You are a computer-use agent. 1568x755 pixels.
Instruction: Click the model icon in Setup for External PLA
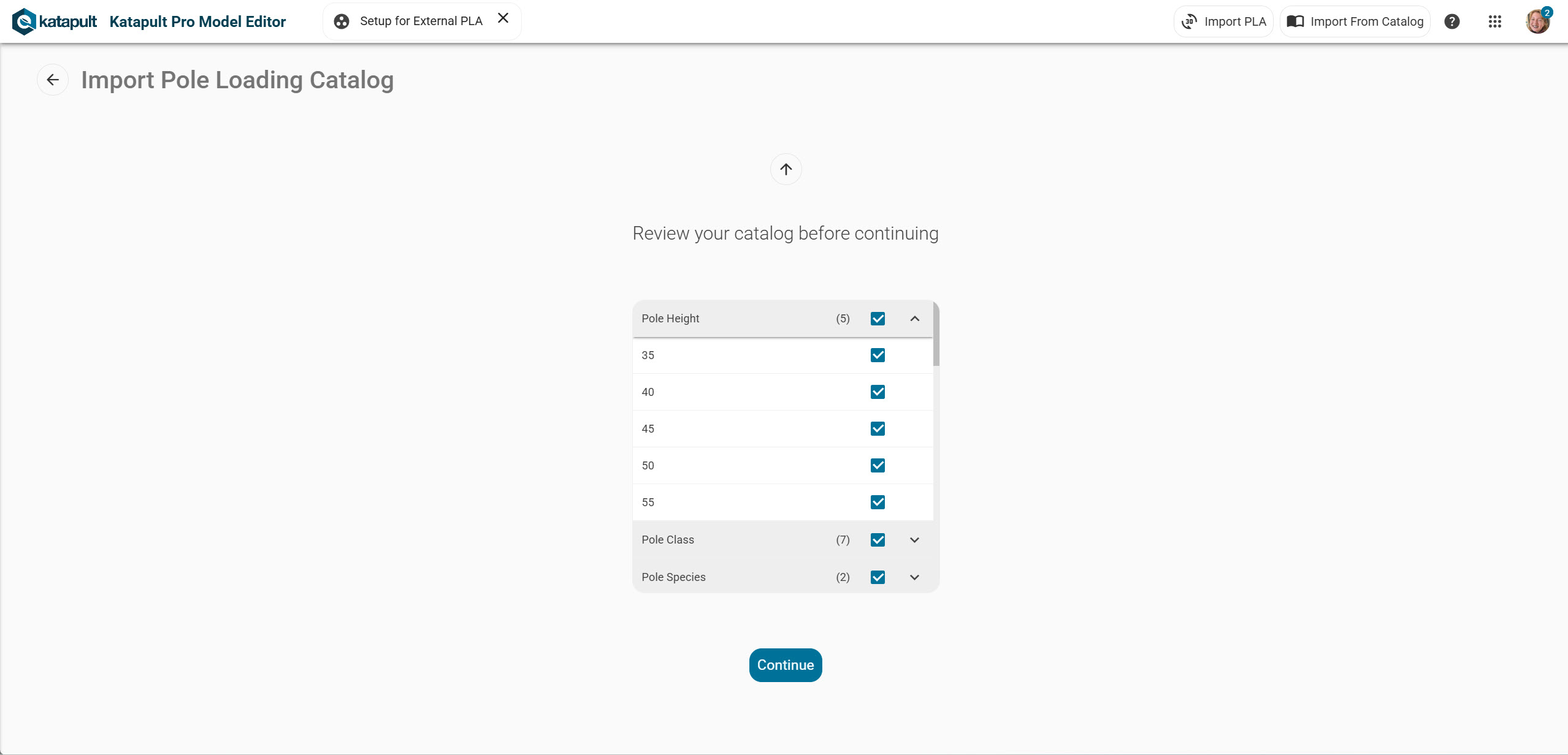coord(342,21)
